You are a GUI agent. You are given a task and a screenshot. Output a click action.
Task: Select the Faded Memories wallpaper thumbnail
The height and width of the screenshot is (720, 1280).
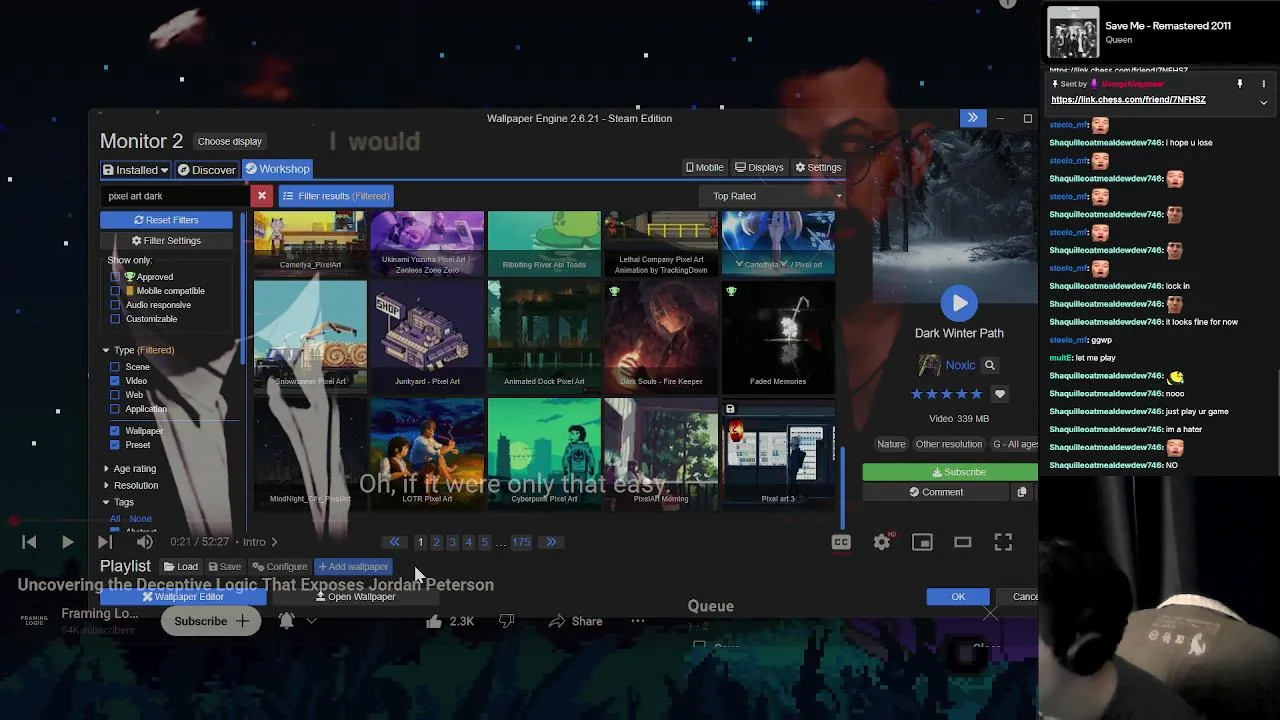[x=778, y=336]
